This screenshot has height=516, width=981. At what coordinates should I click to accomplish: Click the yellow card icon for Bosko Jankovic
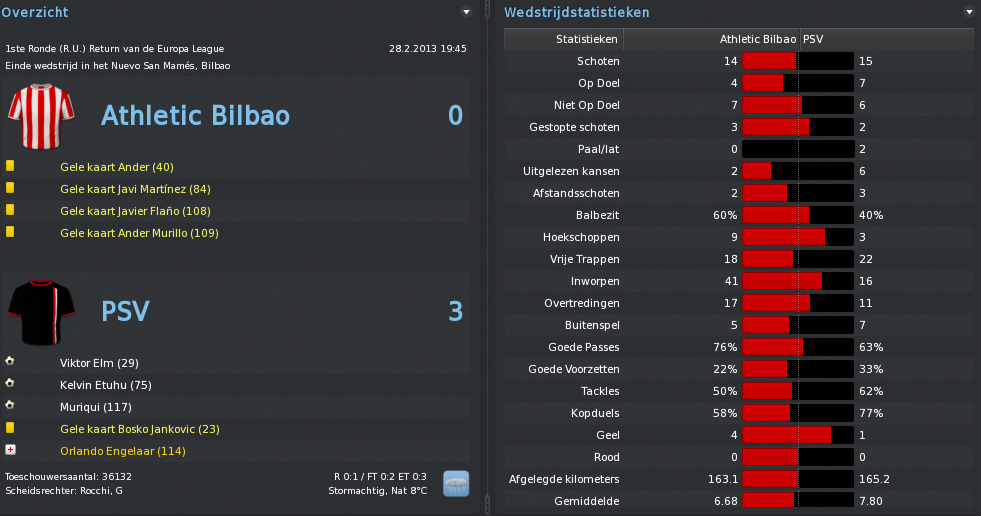(x=10, y=428)
